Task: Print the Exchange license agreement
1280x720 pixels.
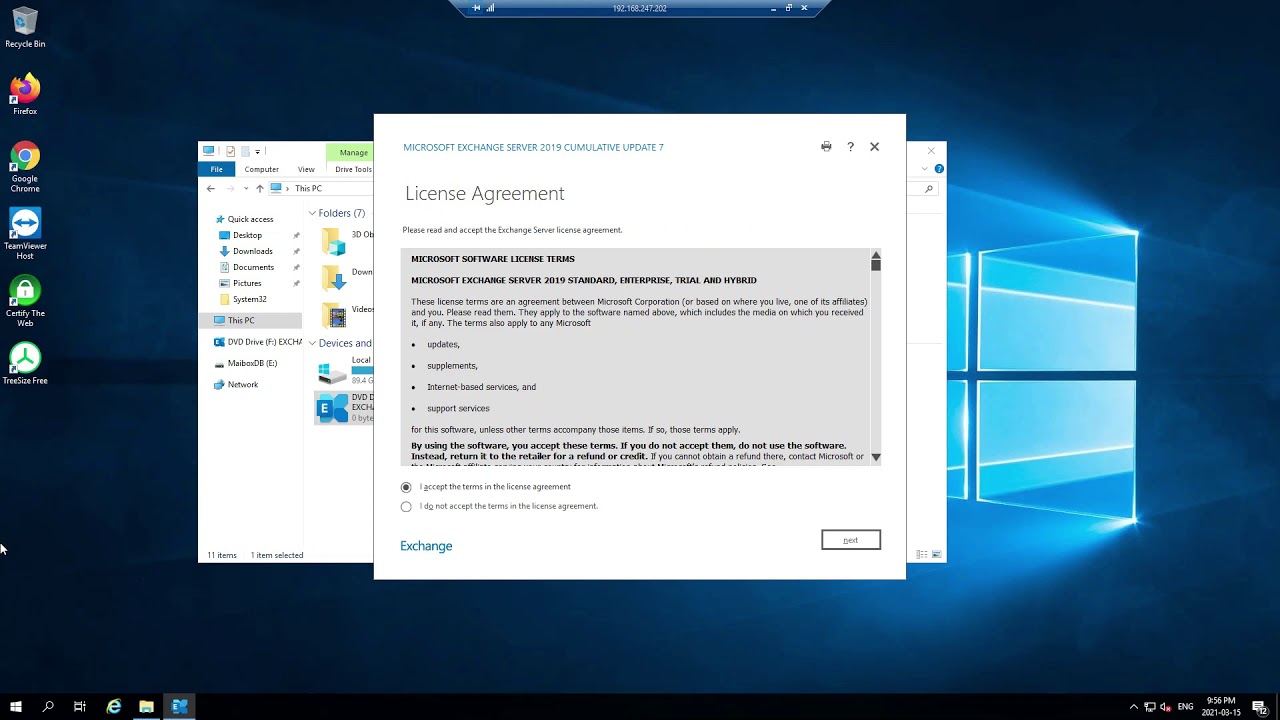Action: click(x=826, y=146)
